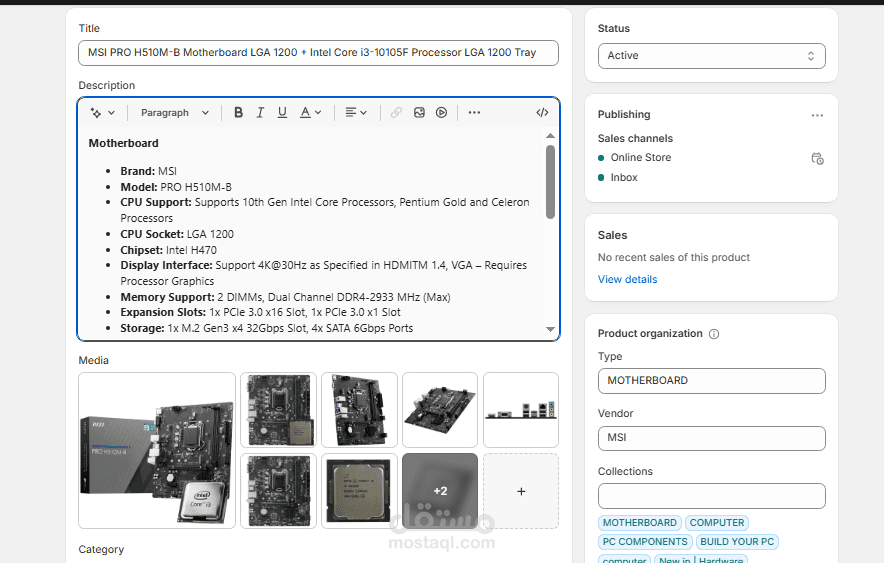Apply bold formatting in description toolbar
Image resolution: width=884 pixels, height=563 pixels.
tap(238, 113)
